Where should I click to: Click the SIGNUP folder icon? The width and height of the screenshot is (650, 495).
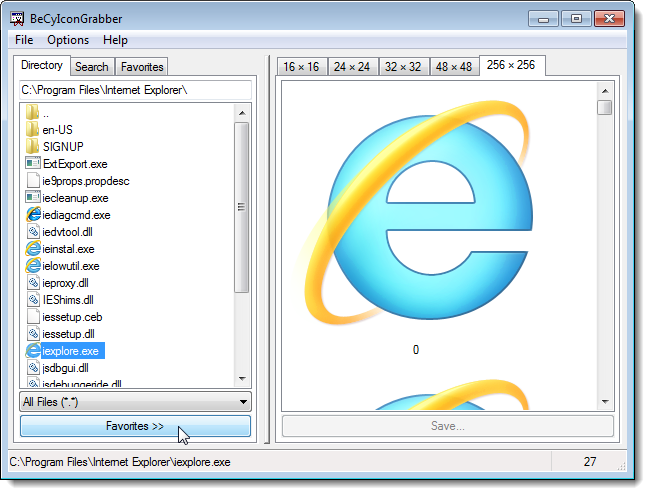point(32,147)
